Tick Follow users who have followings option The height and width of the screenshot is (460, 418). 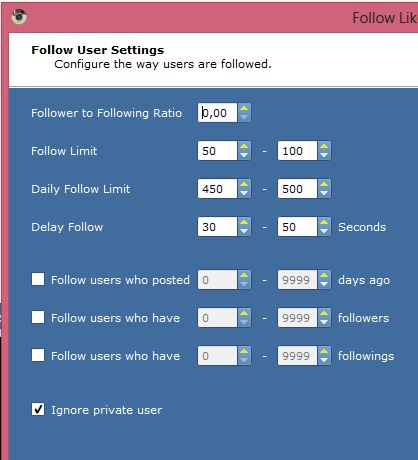coord(38,355)
